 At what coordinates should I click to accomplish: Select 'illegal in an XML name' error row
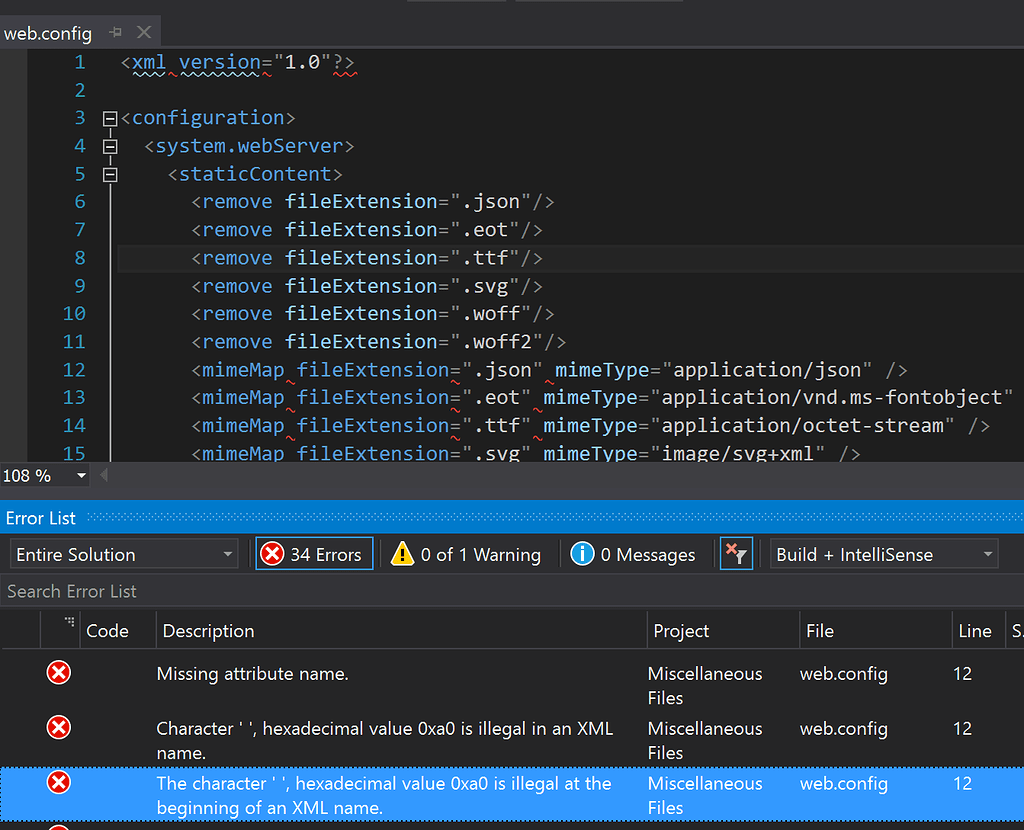[x=512, y=740]
